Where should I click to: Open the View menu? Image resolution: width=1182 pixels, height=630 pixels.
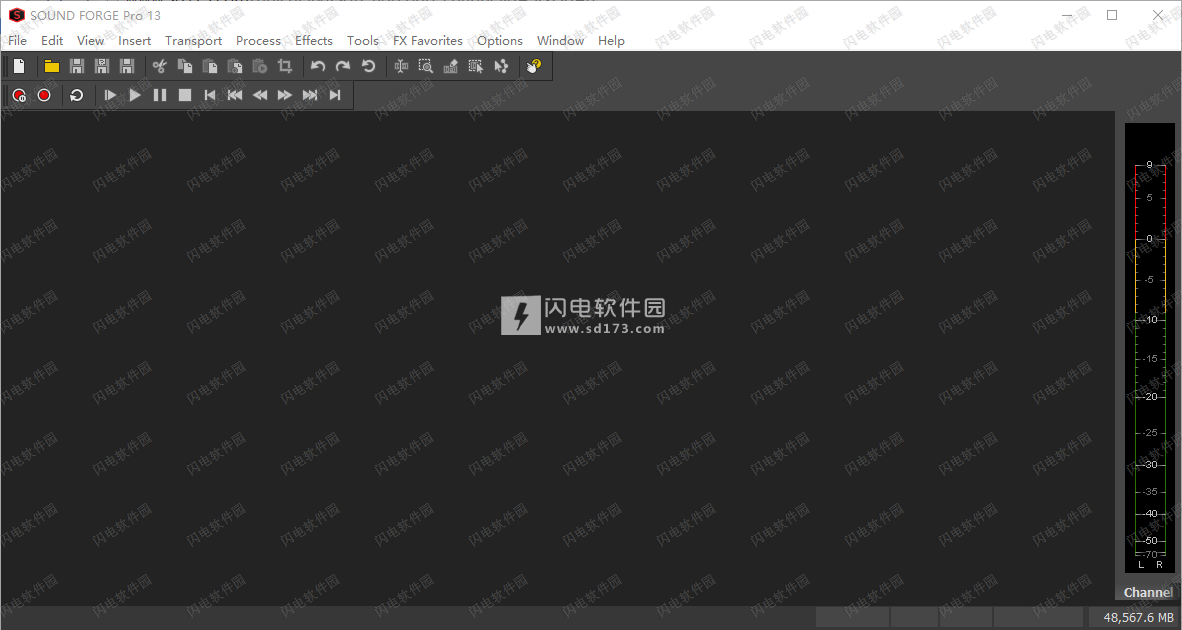point(90,41)
